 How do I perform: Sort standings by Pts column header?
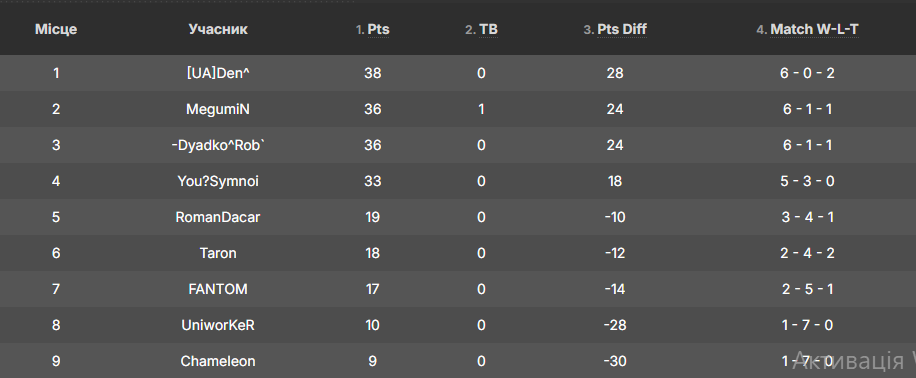[378, 29]
